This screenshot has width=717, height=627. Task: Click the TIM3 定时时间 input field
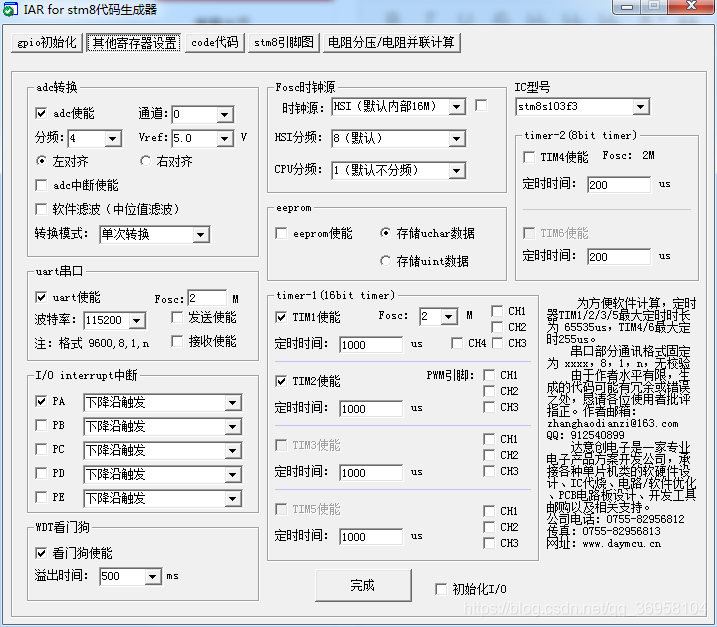pyautogui.click(x=371, y=473)
